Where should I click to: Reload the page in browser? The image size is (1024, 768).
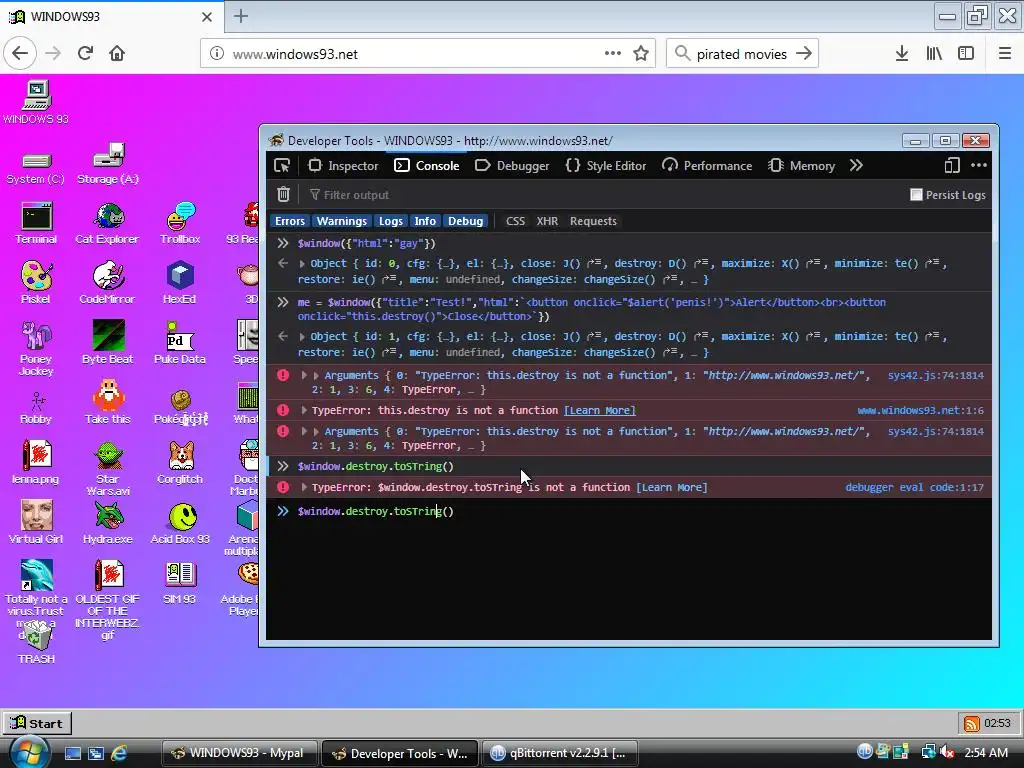(86, 54)
